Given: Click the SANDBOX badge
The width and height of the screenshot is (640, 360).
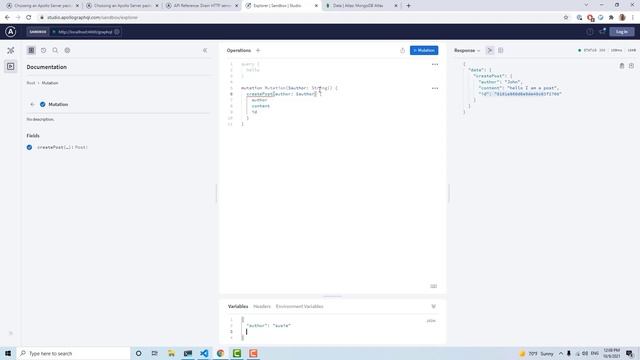Looking at the screenshot, I should pos(38,32).
